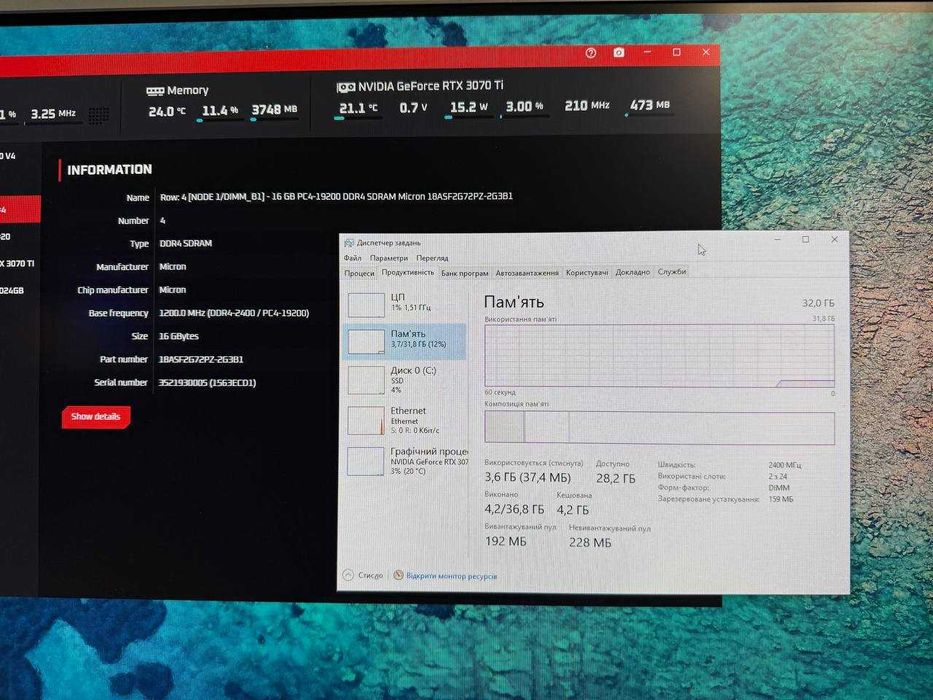Click the paged pool value 192 МБ
933x700 pixels.
(x=505, y=541)
